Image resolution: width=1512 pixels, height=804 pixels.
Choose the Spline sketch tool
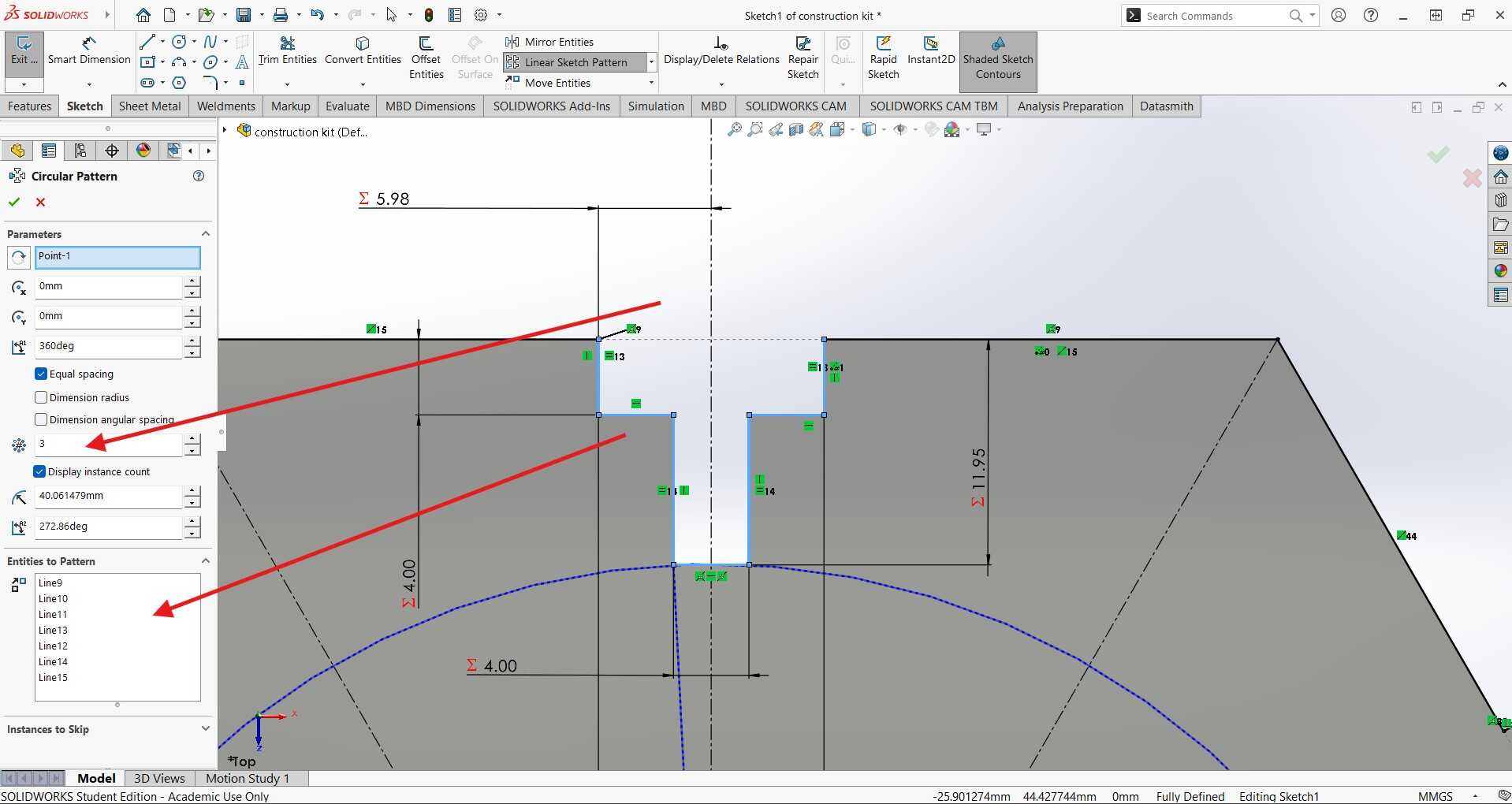pos(210,42)
